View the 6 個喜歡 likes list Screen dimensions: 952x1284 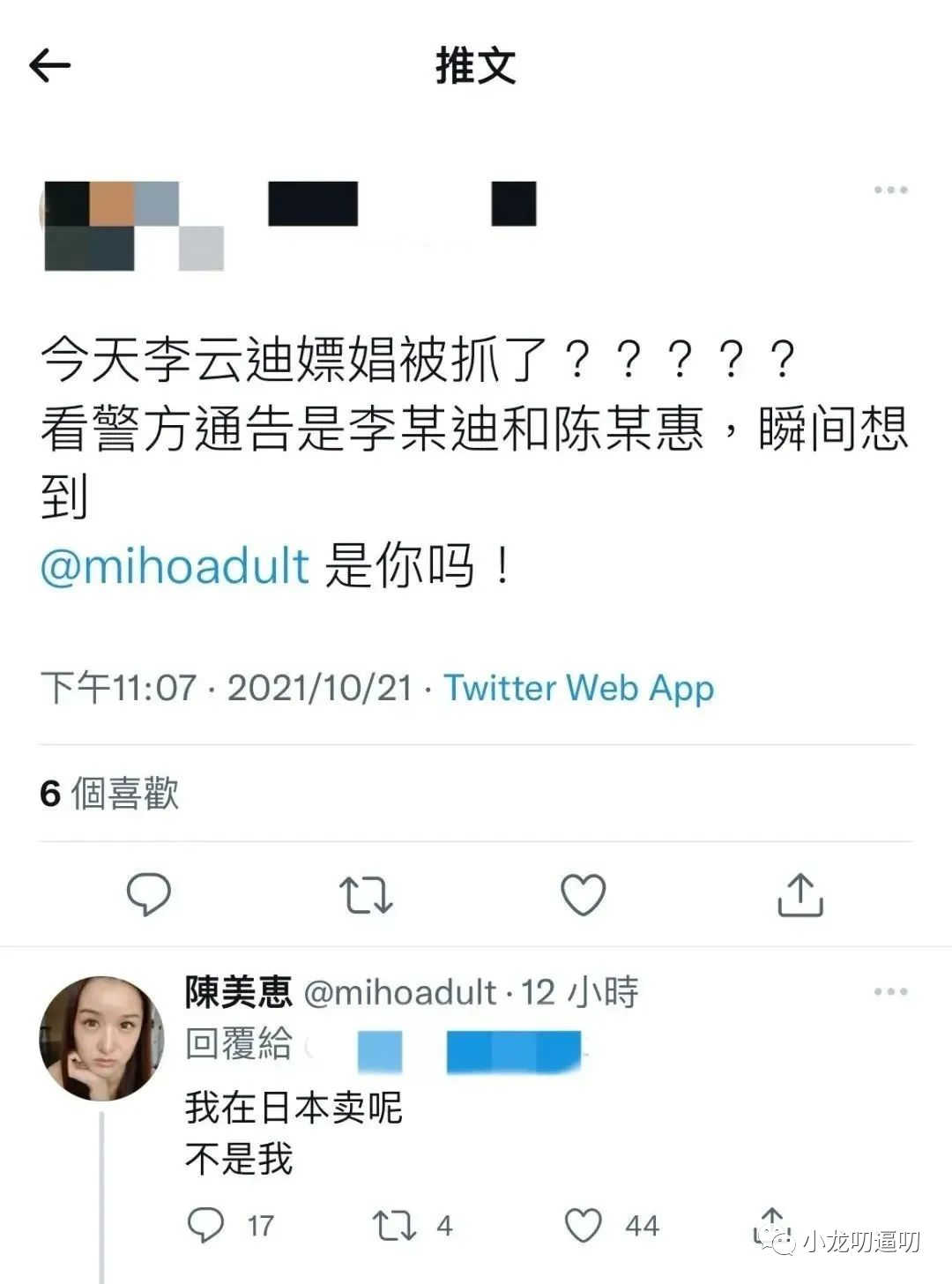point(109,794)
